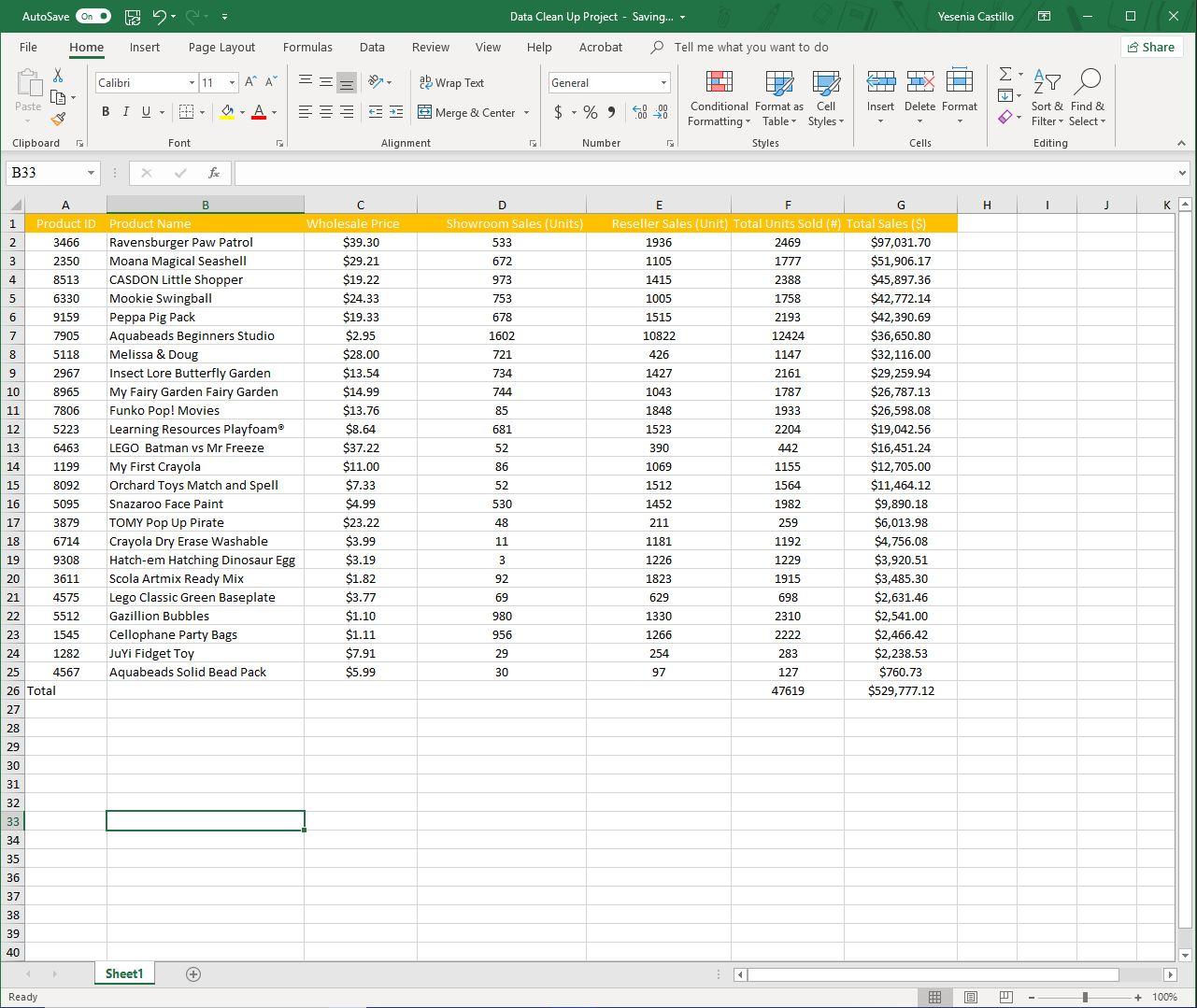The height and width of the screenshot is (1008, 1197).
Task: Apply Accounting dollar number format
Action: [558, 112]
